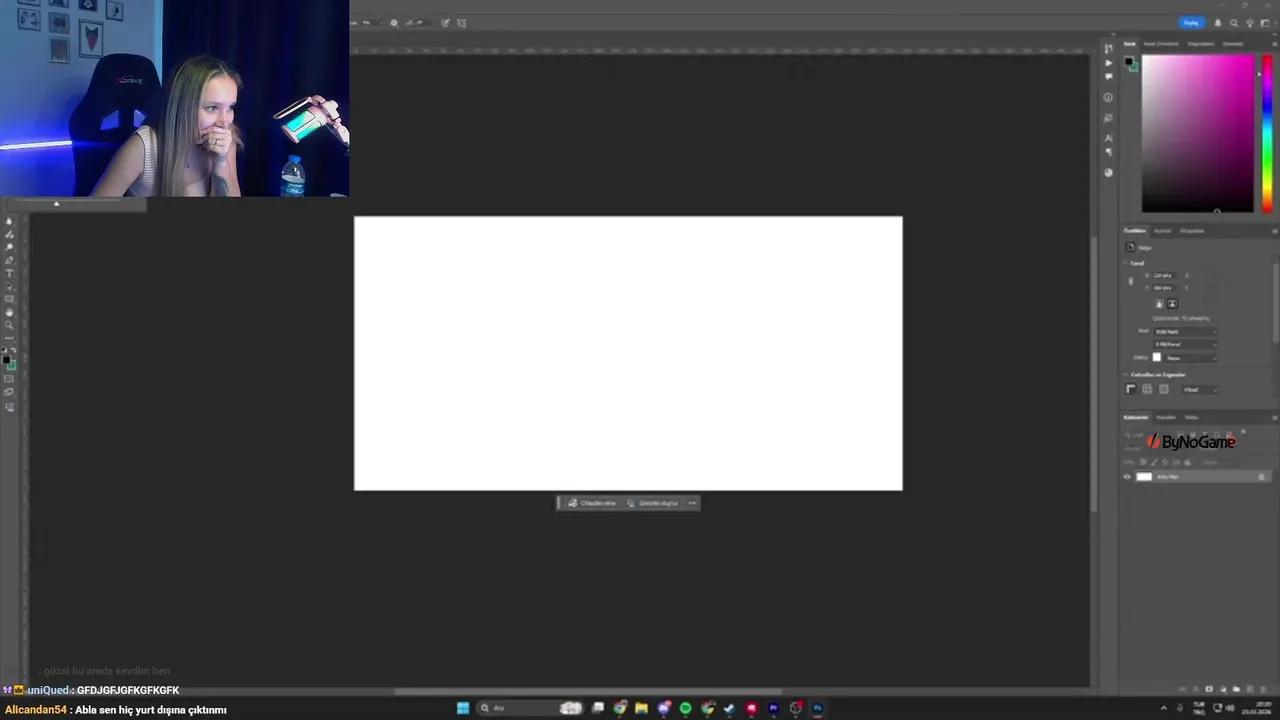The image size is (1280, 720).
Task: Open the Layers panel flyout menu
Action: 1275,417
